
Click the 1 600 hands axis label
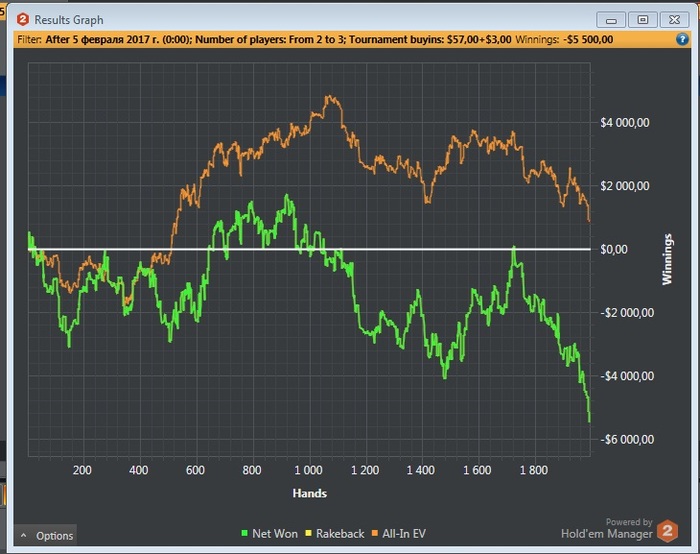[477, 470]
